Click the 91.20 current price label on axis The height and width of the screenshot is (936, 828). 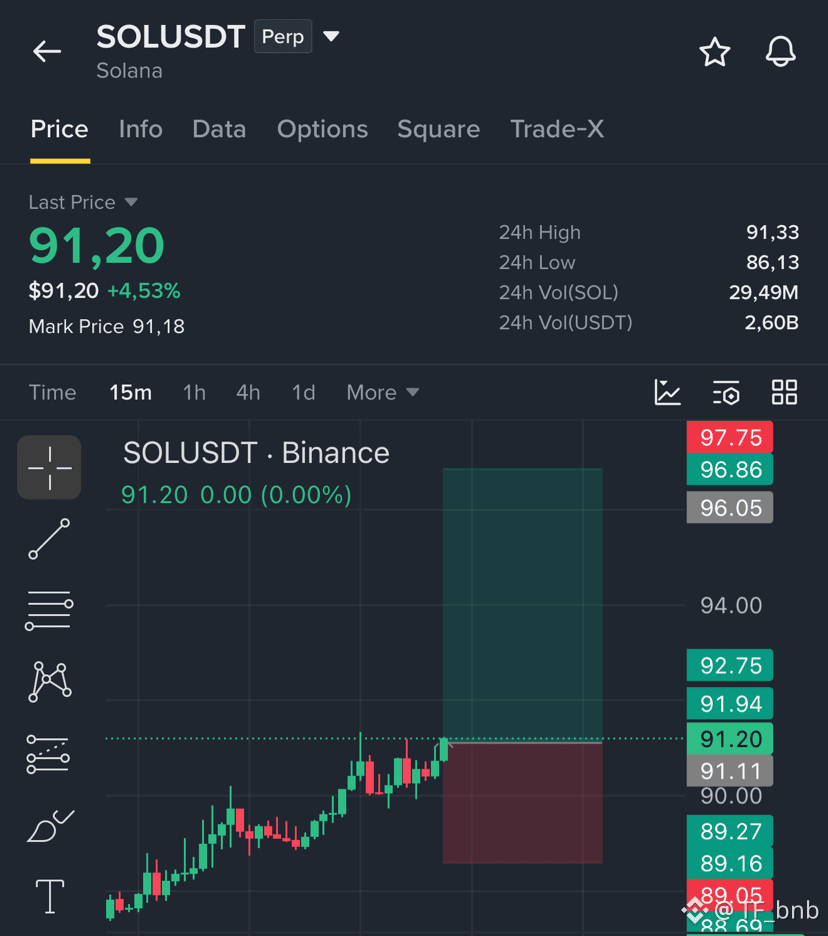tap(730, 739)
